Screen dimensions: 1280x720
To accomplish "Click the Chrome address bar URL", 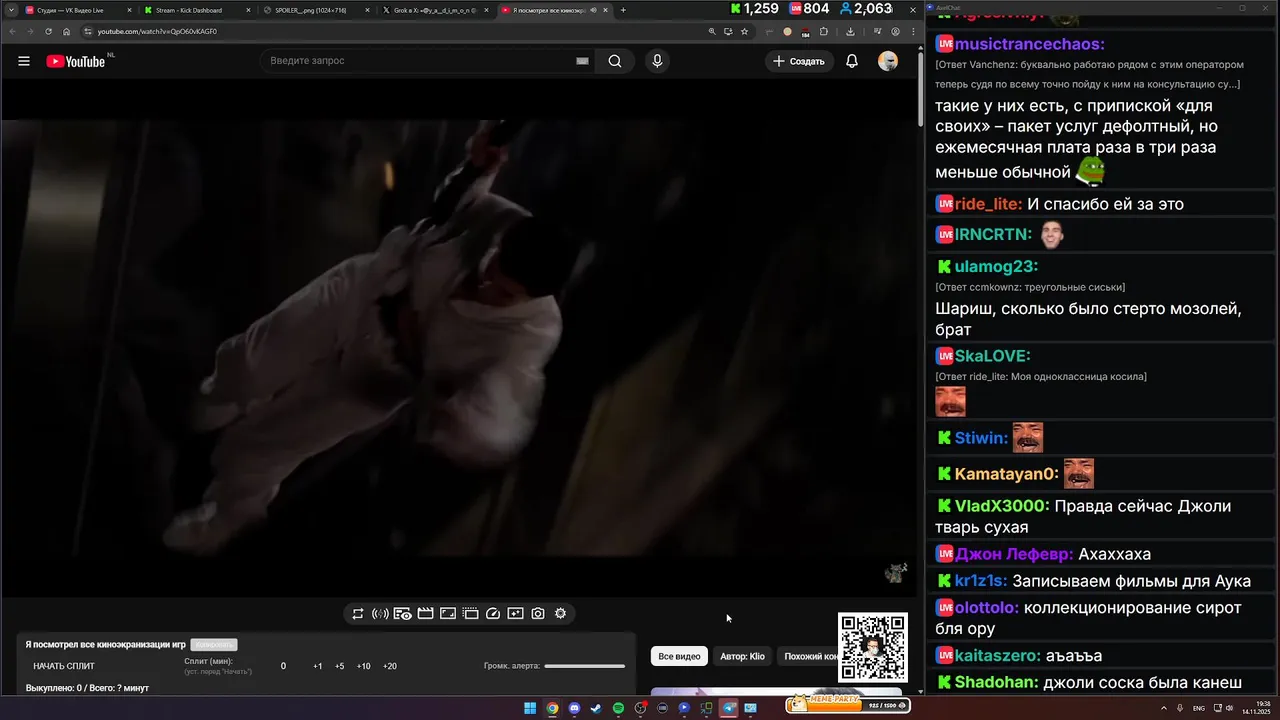I will (157, 31).
